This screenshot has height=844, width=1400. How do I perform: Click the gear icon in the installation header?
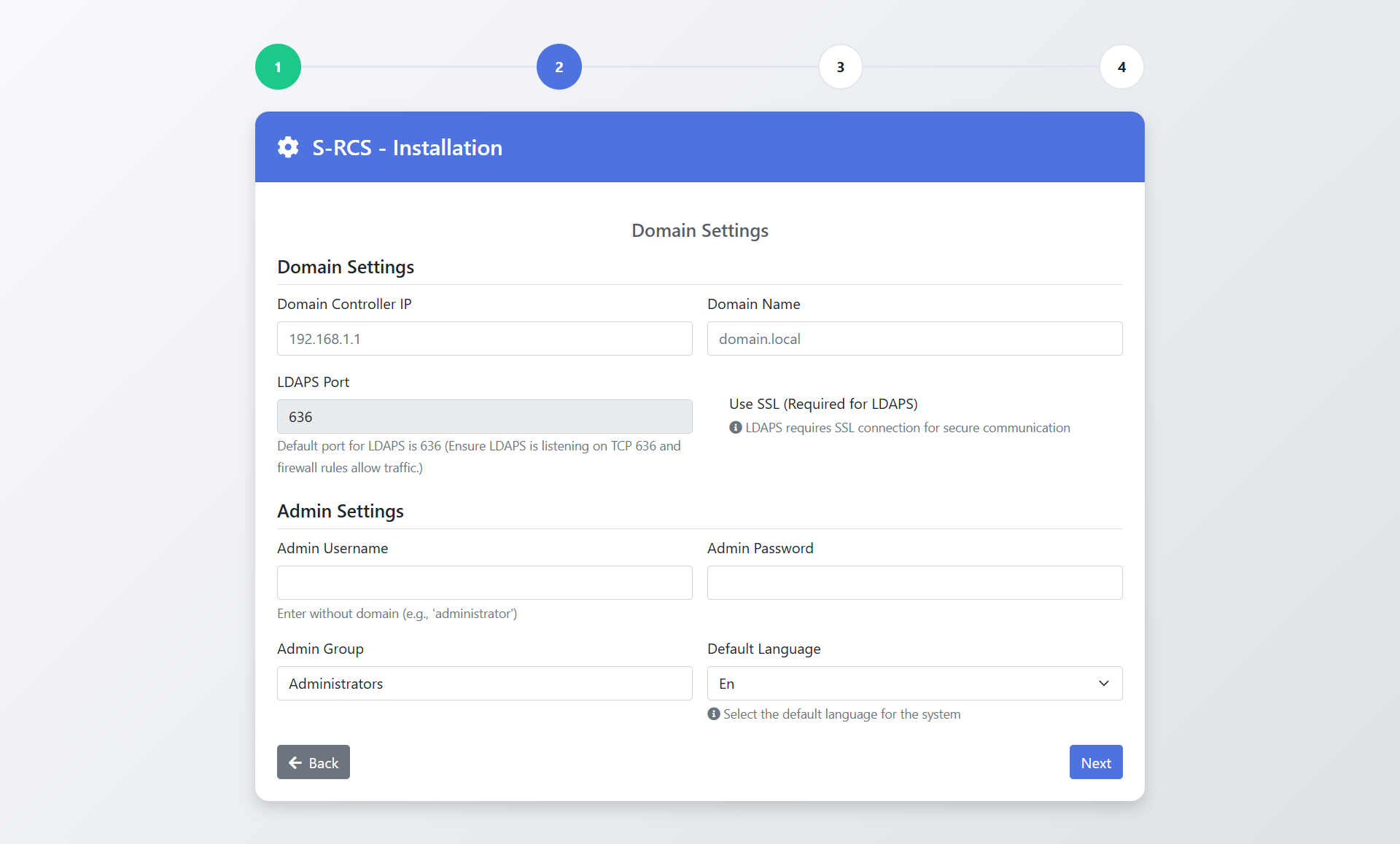[x=288, y=147]
